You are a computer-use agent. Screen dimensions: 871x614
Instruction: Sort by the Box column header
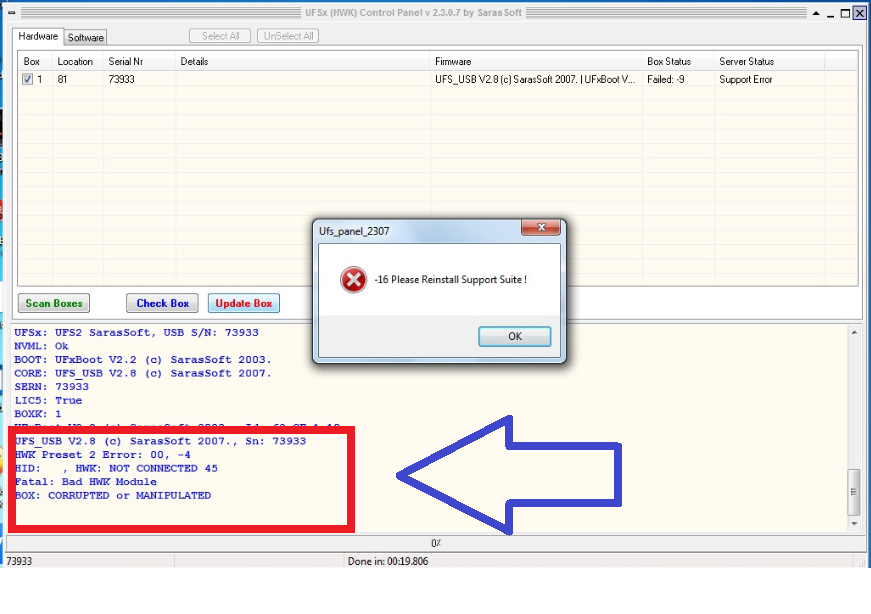point(36,61)
